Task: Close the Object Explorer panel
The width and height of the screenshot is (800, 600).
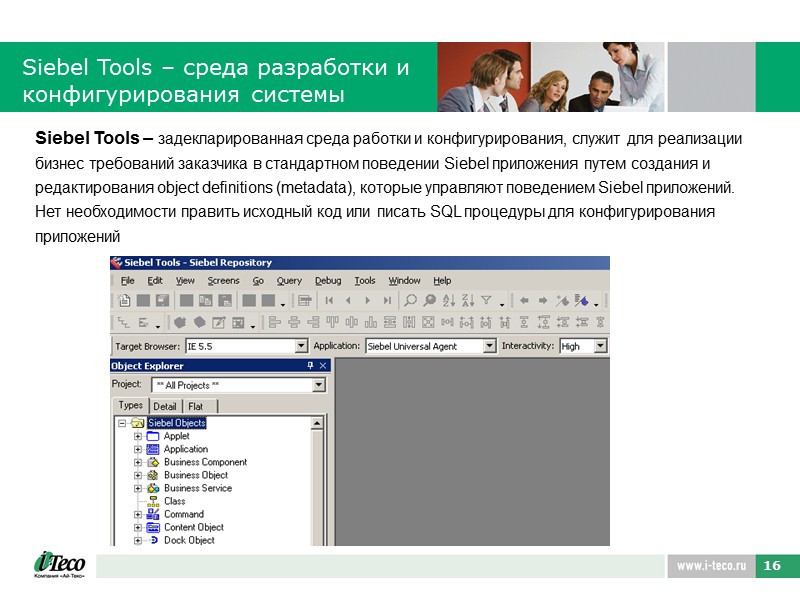Action: 323,365
